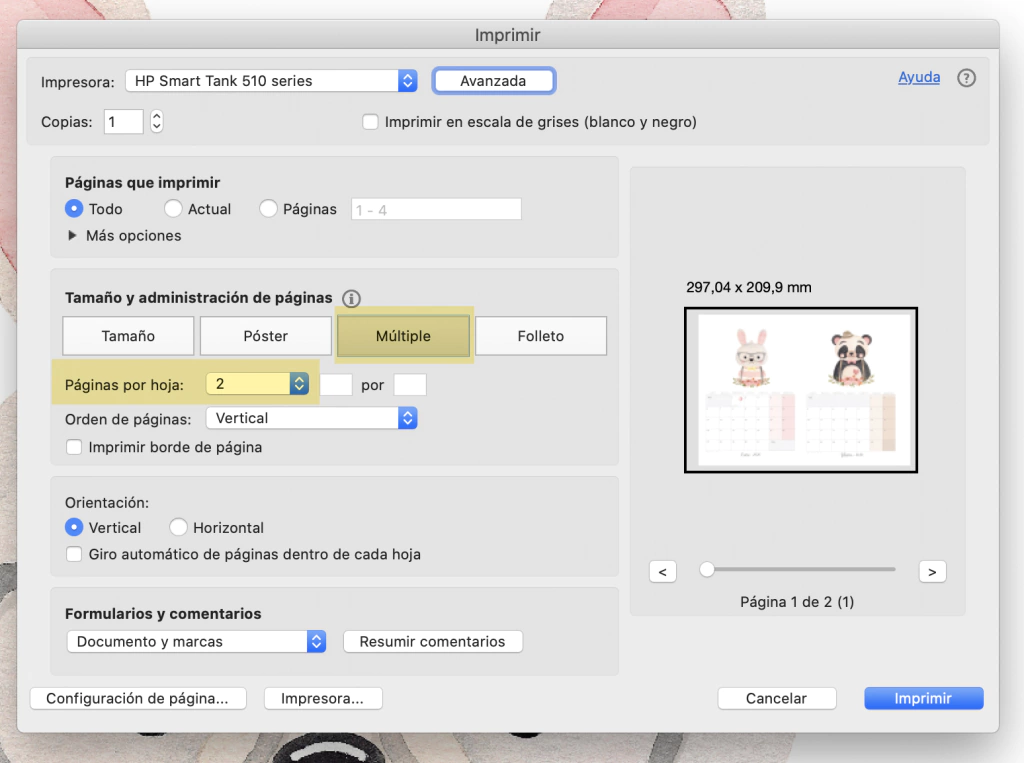Select the Todo pages radio button
This screenshot has width=1024, height=763.
click(74, 208)
